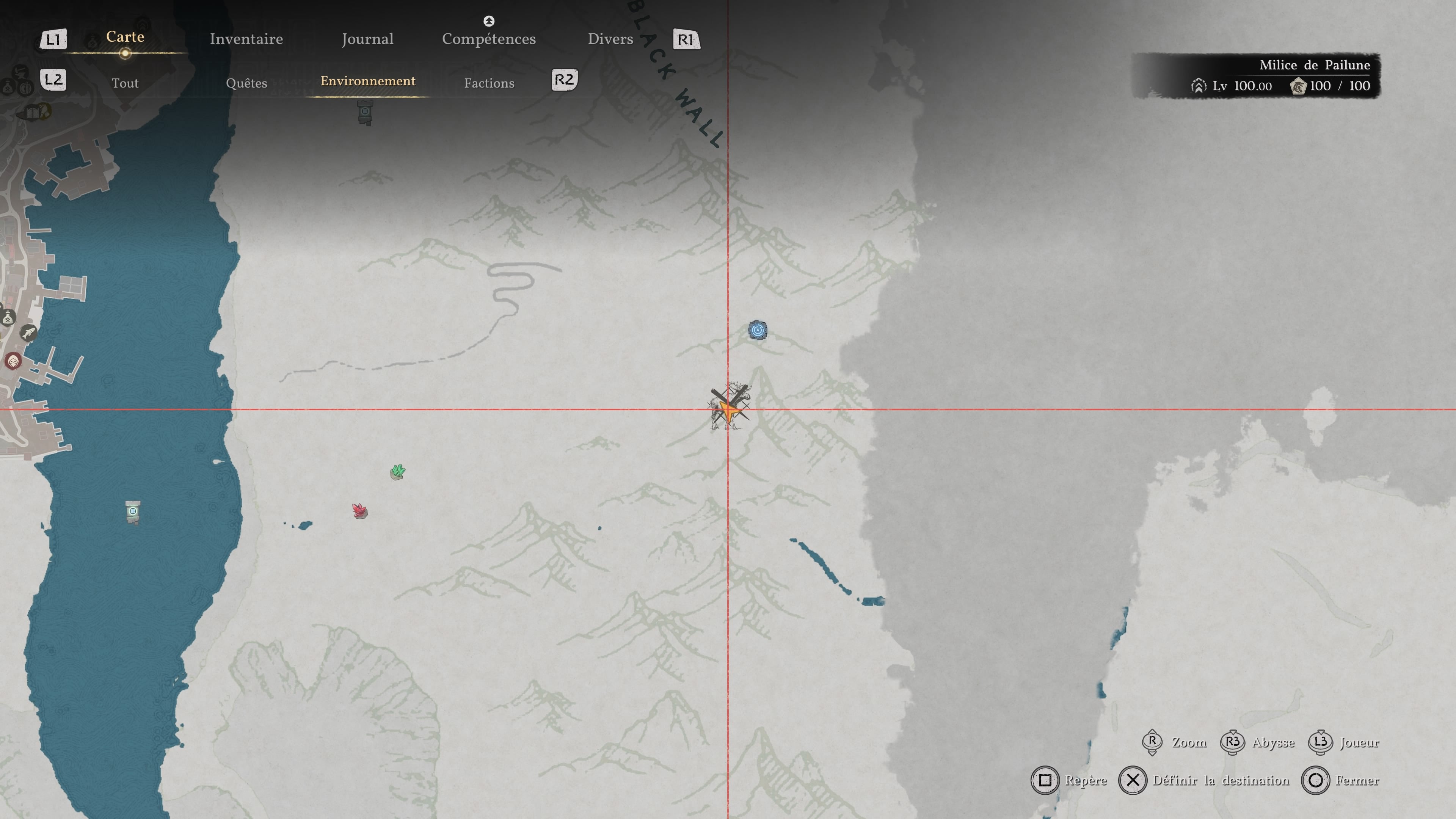Image resolution: width=1456 pixels, height=819 pixels.
Task: Select the green crystal resource marker
Action: (x=397, y=471)
